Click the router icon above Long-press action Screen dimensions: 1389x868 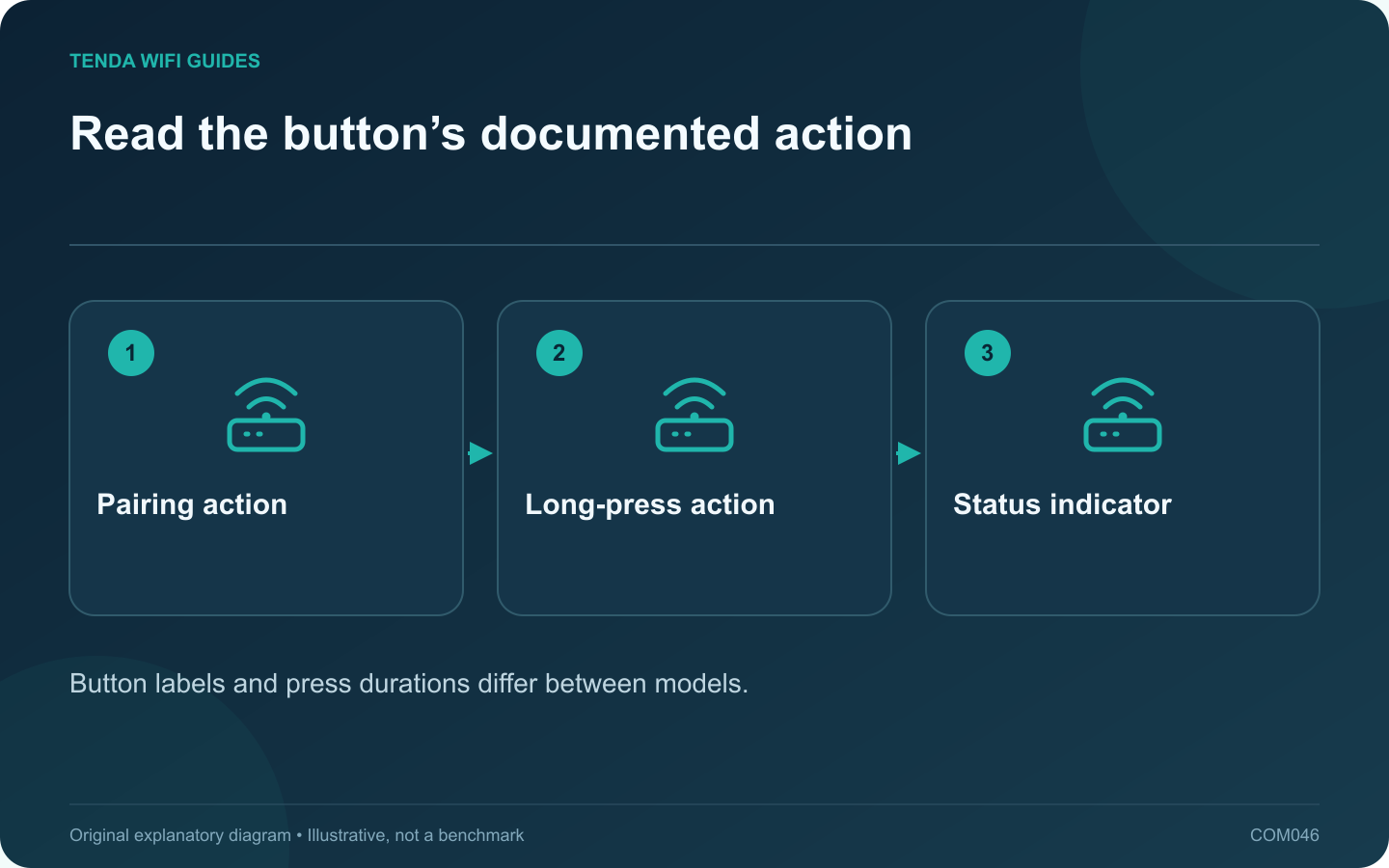[x=694, y=415]
